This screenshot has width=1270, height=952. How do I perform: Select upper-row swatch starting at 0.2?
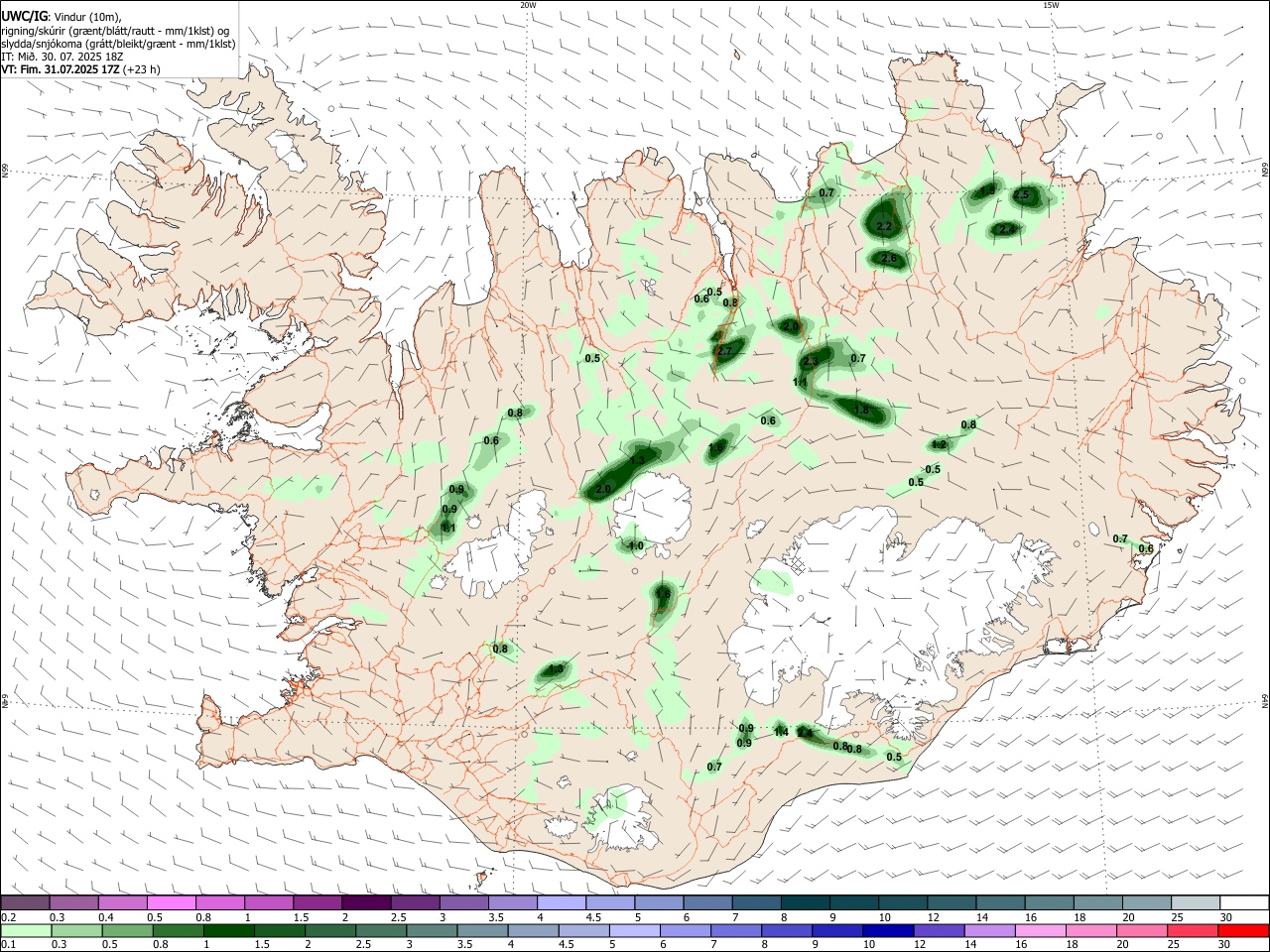pyautogui.click(x=25, y=903)
